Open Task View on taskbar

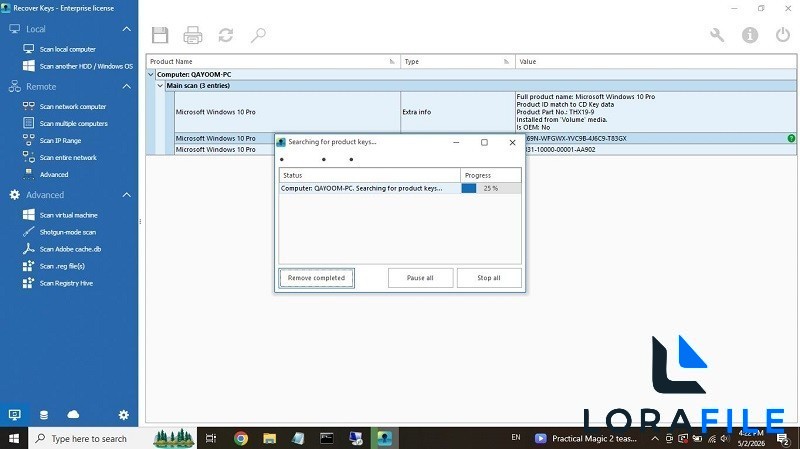click(x=211, y=438)
